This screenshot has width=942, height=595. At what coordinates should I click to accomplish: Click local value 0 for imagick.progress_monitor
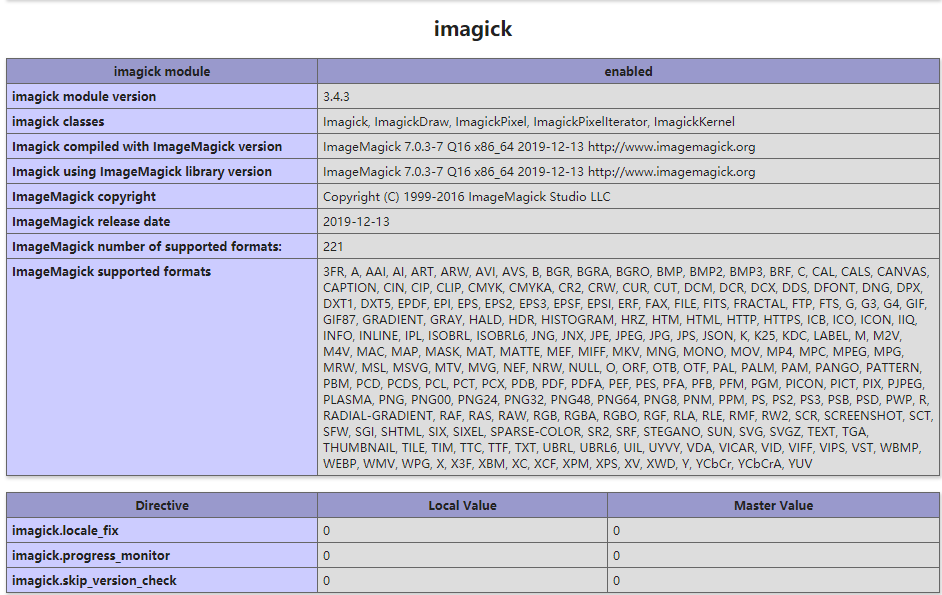coord(326,556)
